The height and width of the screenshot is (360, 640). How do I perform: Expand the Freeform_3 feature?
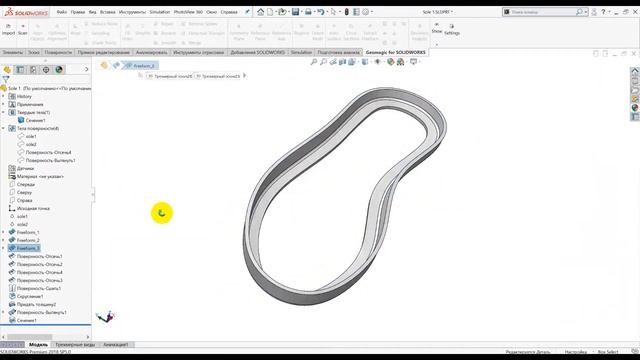pyautogui.click(x=3, y=248)
